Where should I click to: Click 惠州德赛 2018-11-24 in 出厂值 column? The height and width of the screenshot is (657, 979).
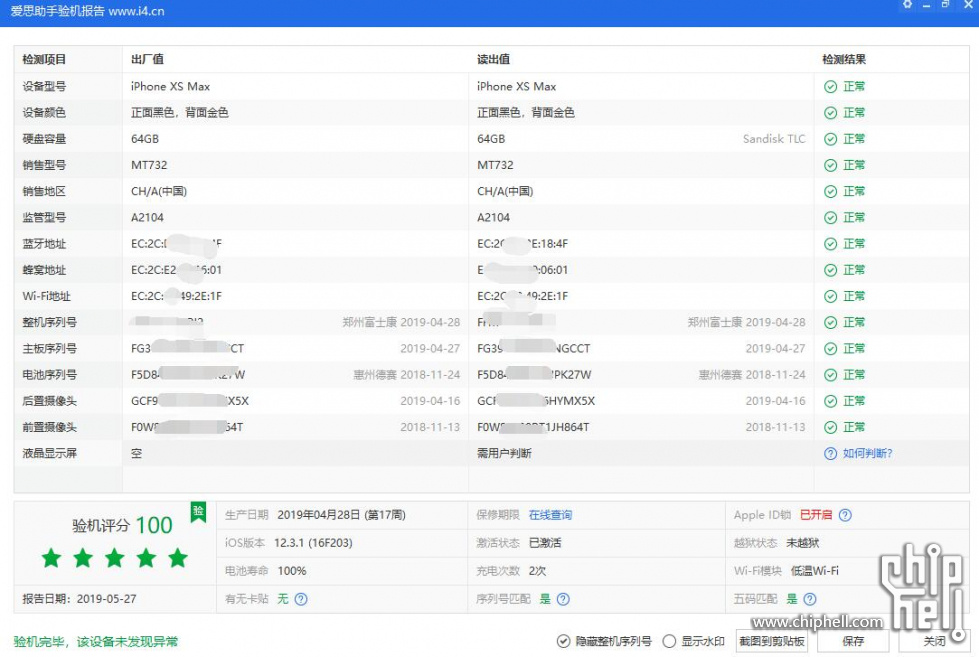(x=406, y=375)
